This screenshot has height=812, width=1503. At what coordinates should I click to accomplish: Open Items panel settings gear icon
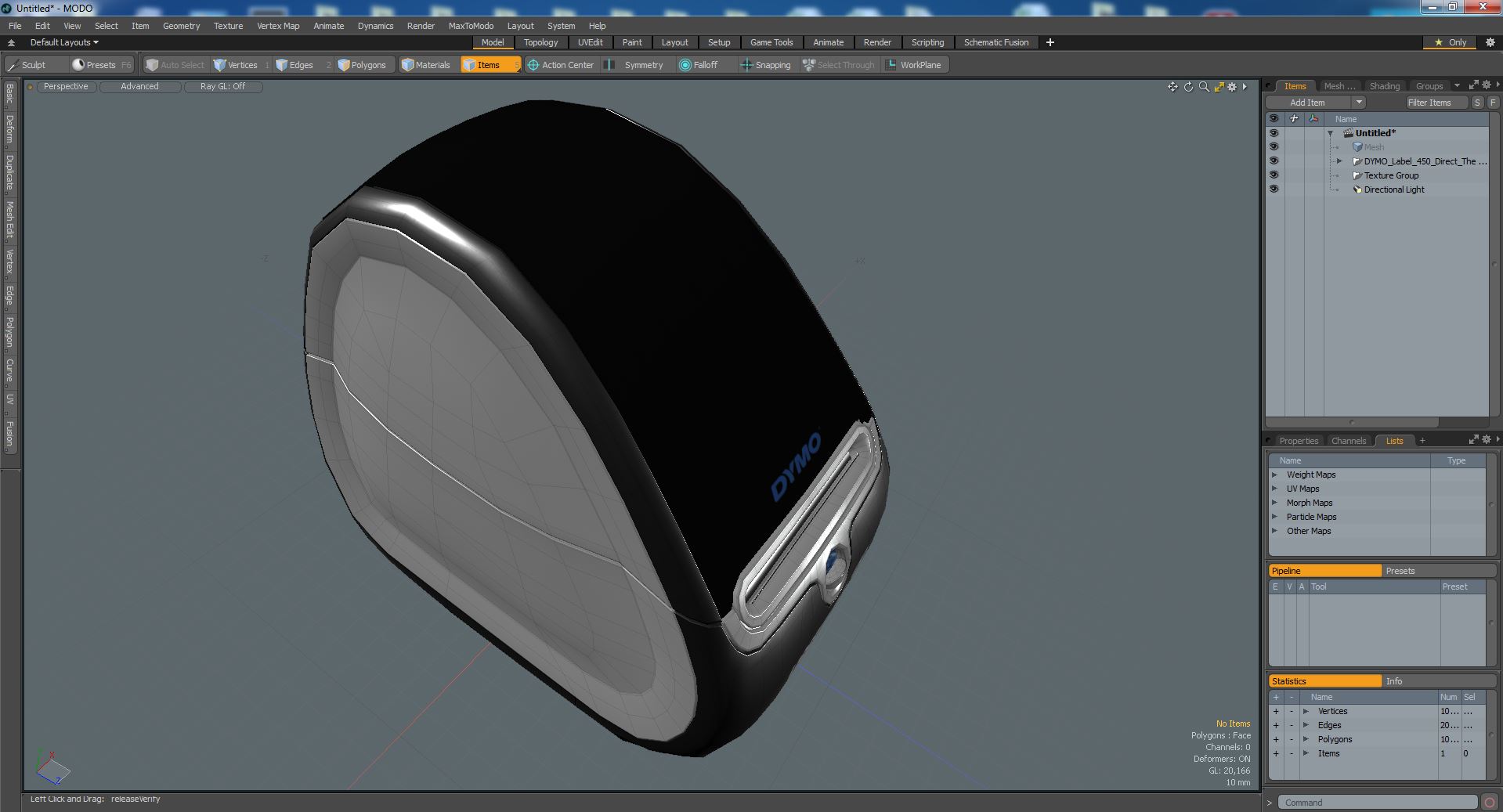[x=1487, y=85]
